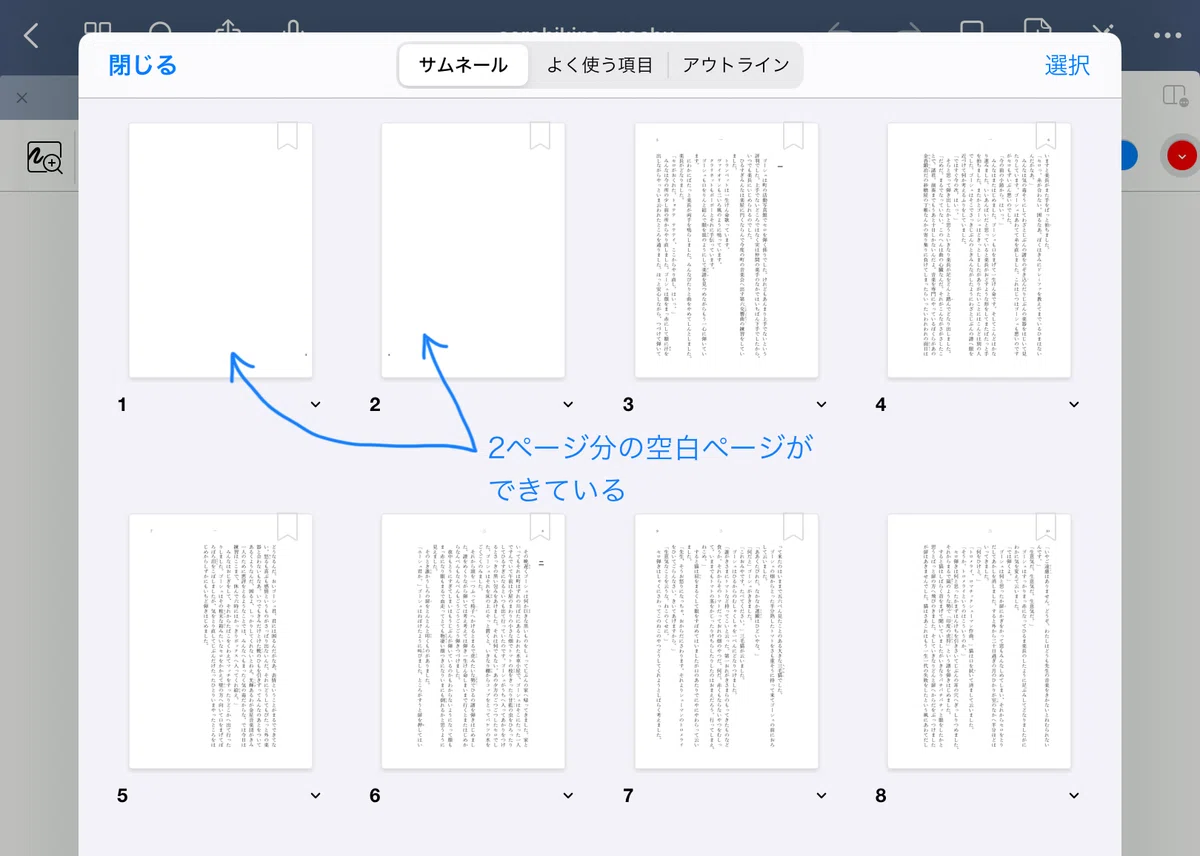Tap the 選択 button

(x=1067, y=66)
